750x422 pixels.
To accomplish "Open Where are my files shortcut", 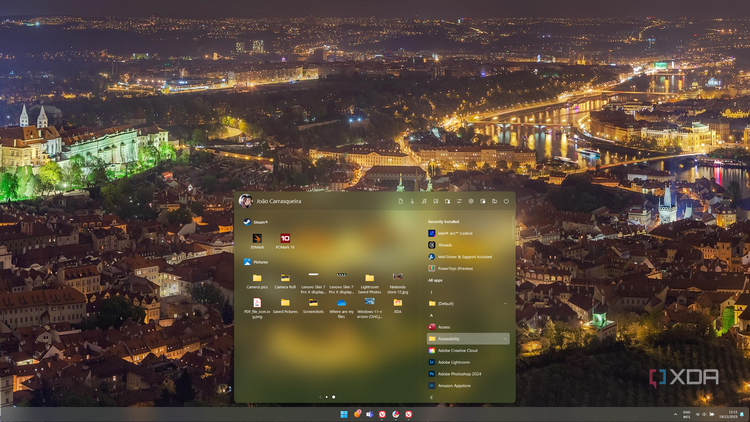I will 342,308.
